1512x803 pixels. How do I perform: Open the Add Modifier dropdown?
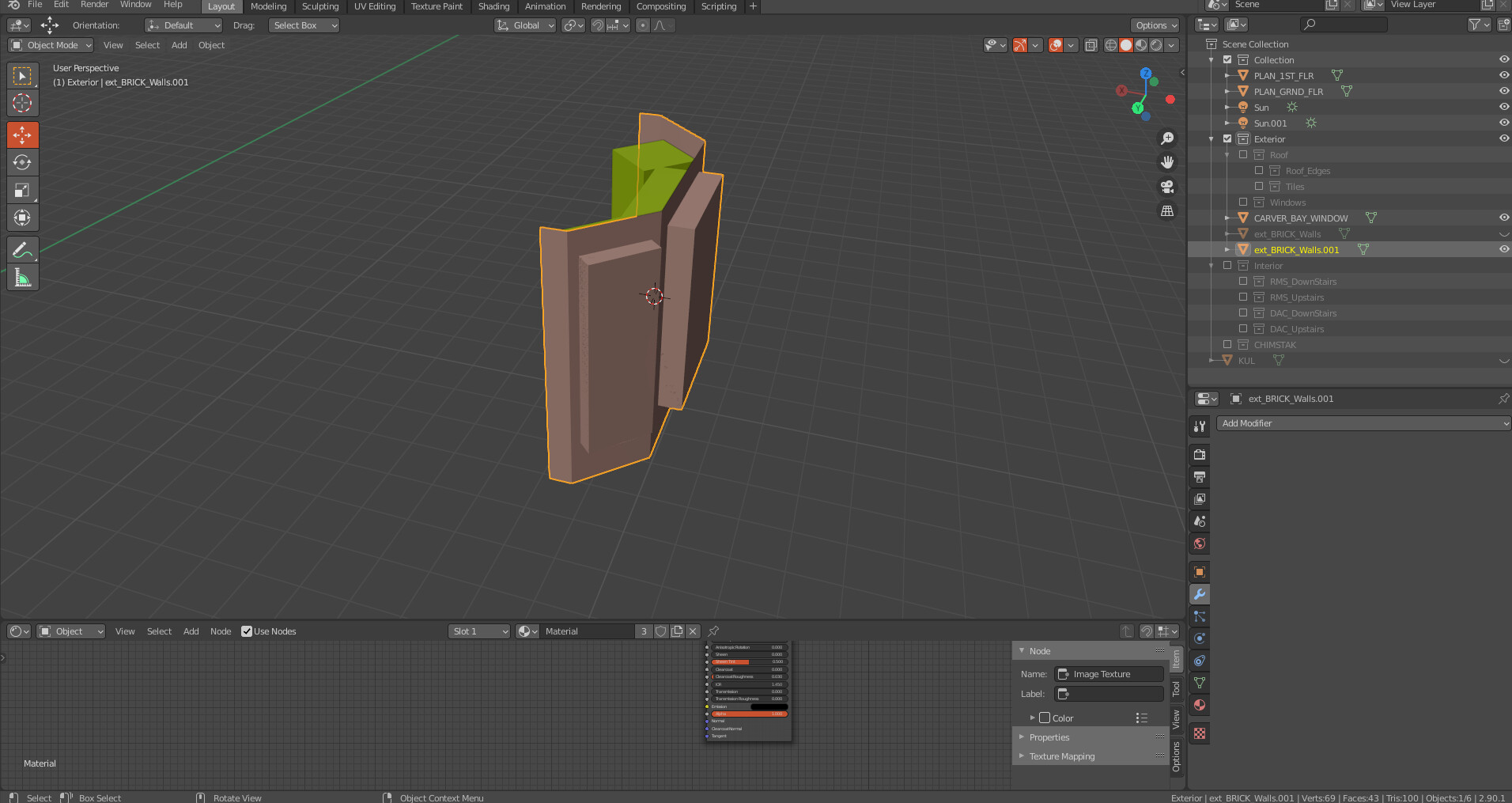pos(1363,423)
